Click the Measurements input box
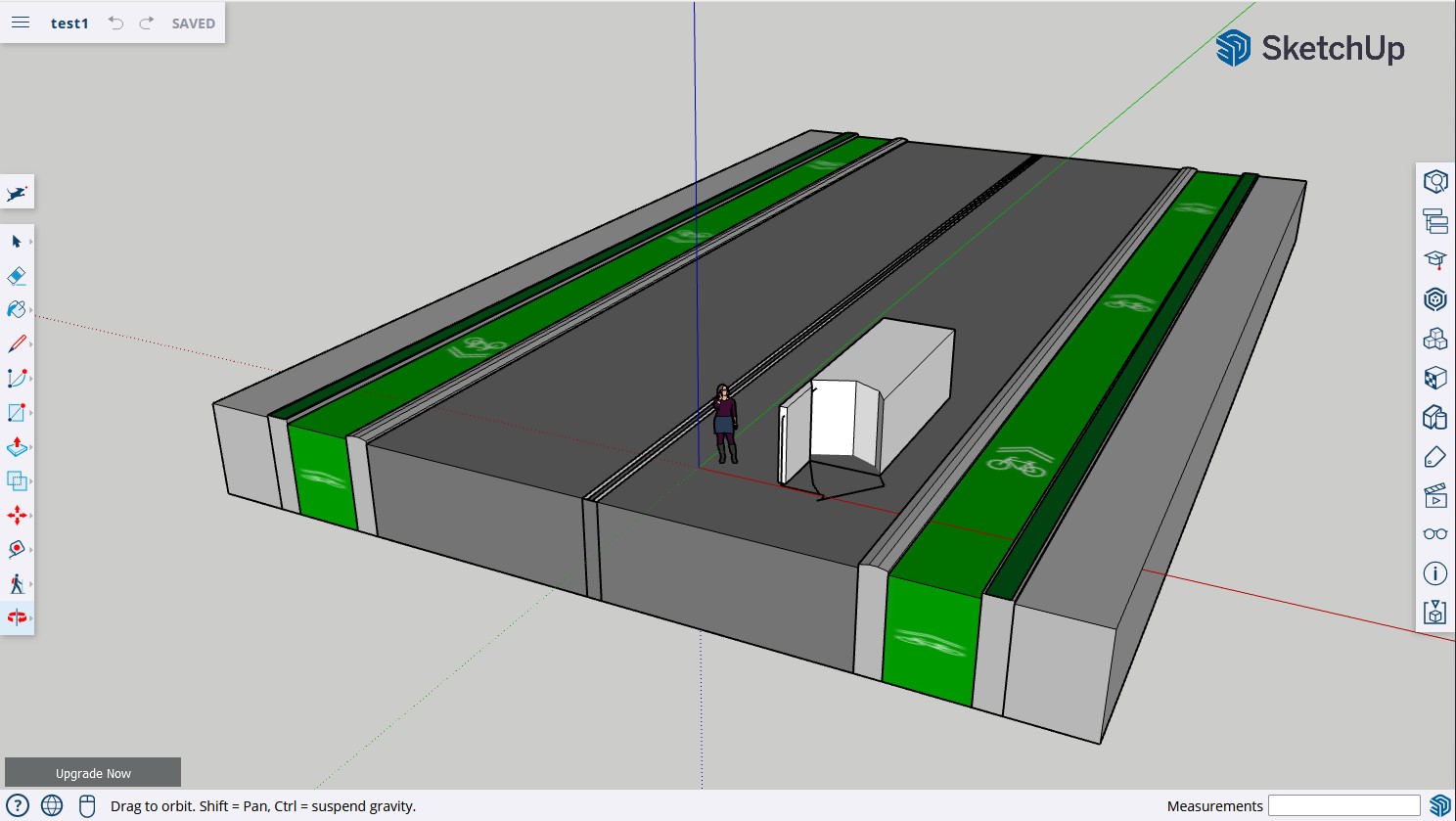This screenshot has height=821, width=1456. [x=1343, y=805]
